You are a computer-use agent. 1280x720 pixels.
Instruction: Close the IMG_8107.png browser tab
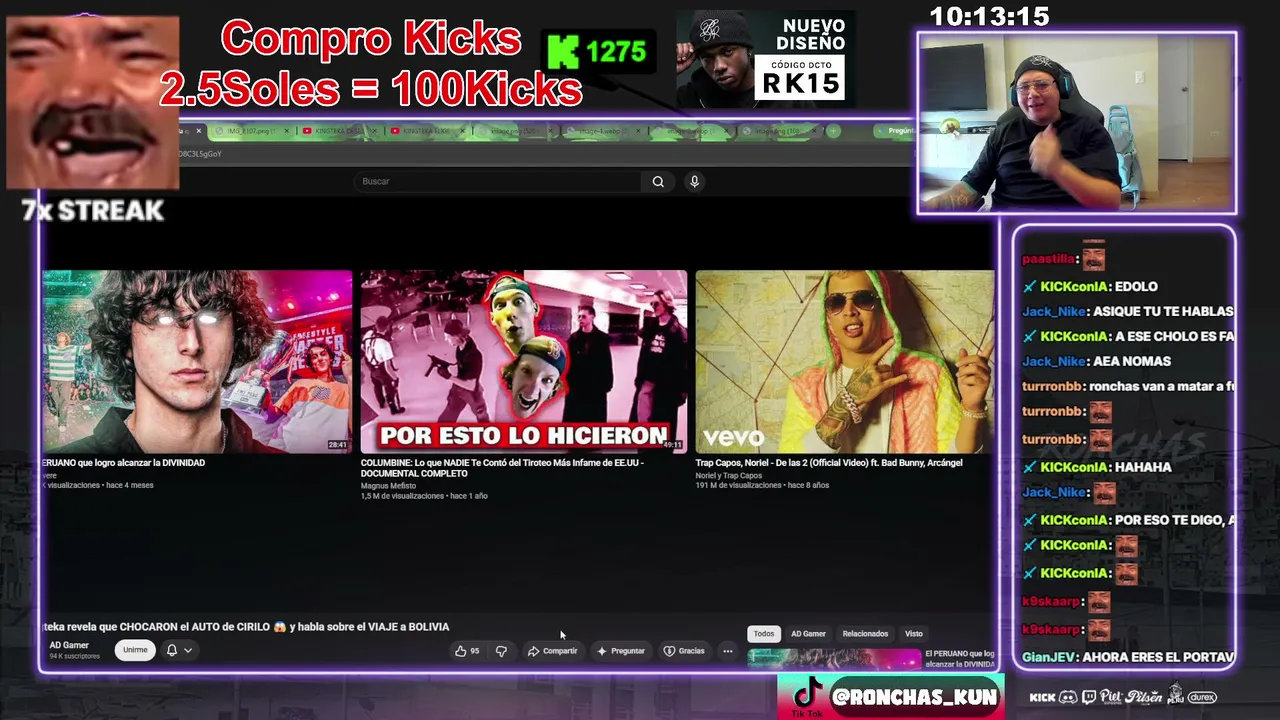coord(289,131)
